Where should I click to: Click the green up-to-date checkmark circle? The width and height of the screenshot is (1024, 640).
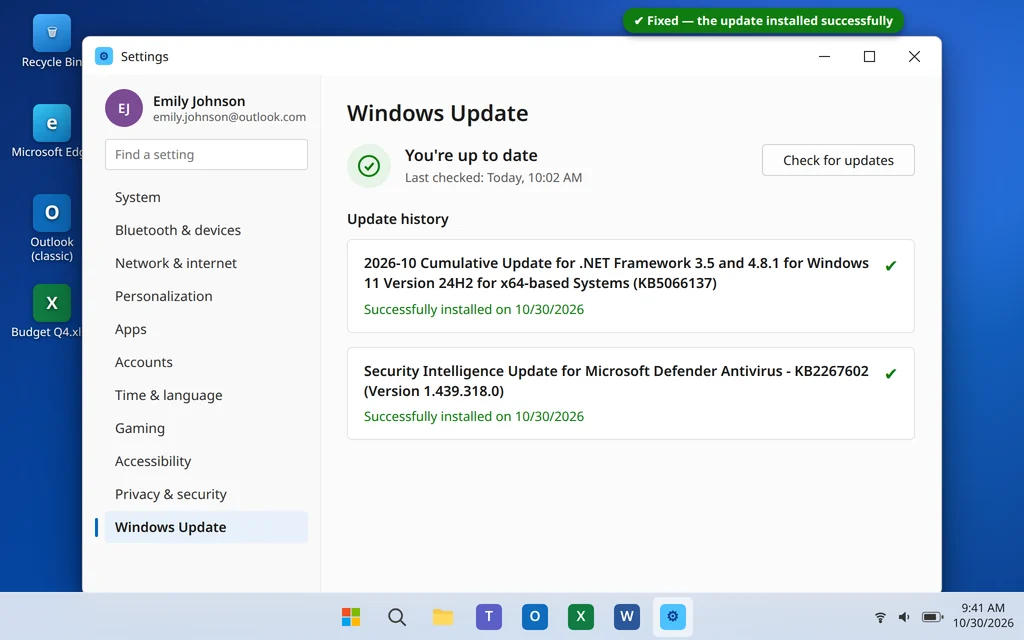[x=369, y=166]
